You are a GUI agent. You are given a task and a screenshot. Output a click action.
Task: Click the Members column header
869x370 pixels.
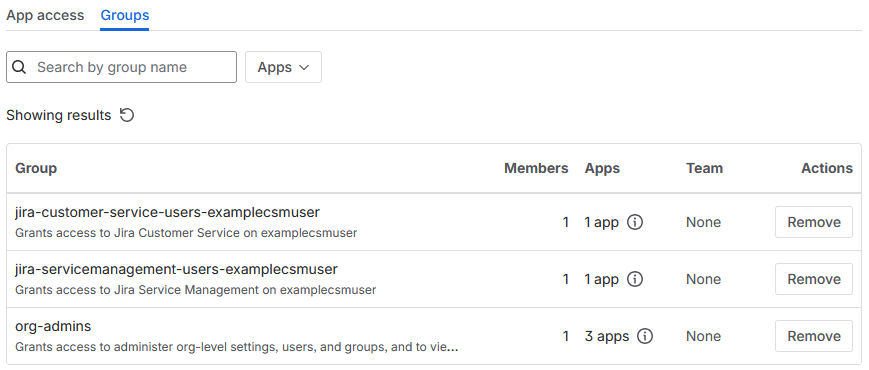(x=536, y=168)
